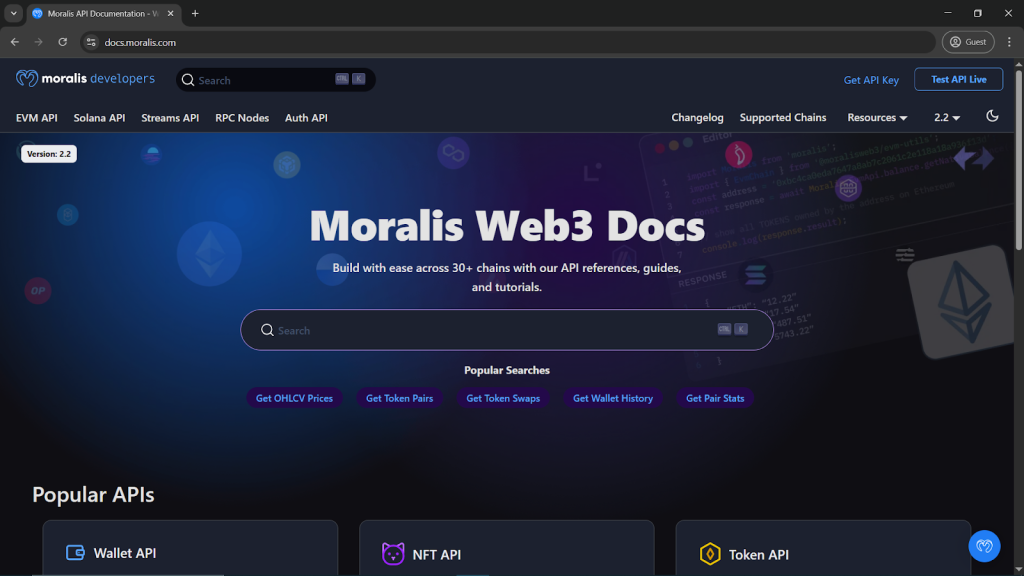Click the NFT API cat icon
This screenshot has width=1024, height=576.
392,554
